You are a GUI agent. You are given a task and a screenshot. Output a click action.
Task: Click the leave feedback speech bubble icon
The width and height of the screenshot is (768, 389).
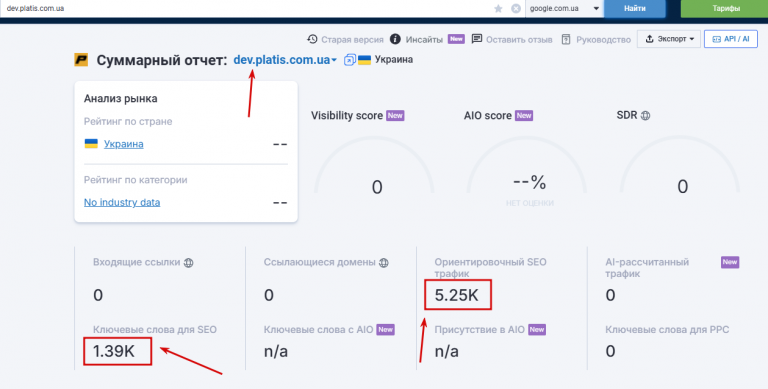coord(477,39)
